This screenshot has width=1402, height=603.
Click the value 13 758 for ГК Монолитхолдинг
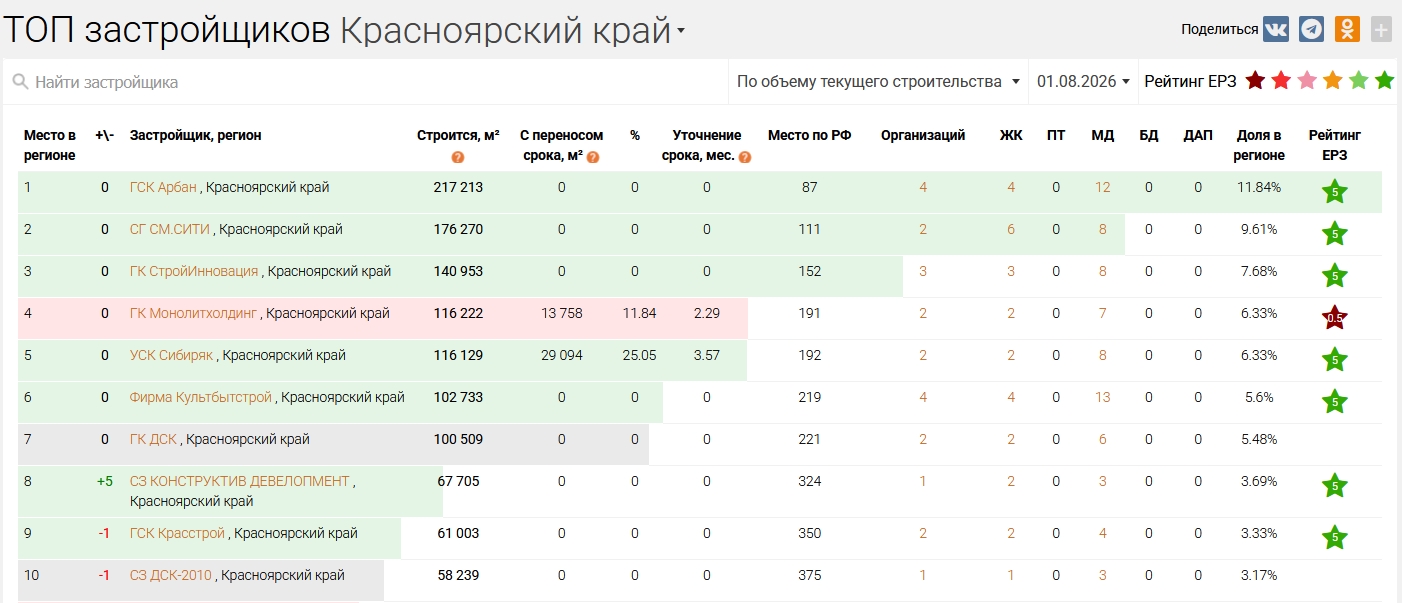pos(562,313)
